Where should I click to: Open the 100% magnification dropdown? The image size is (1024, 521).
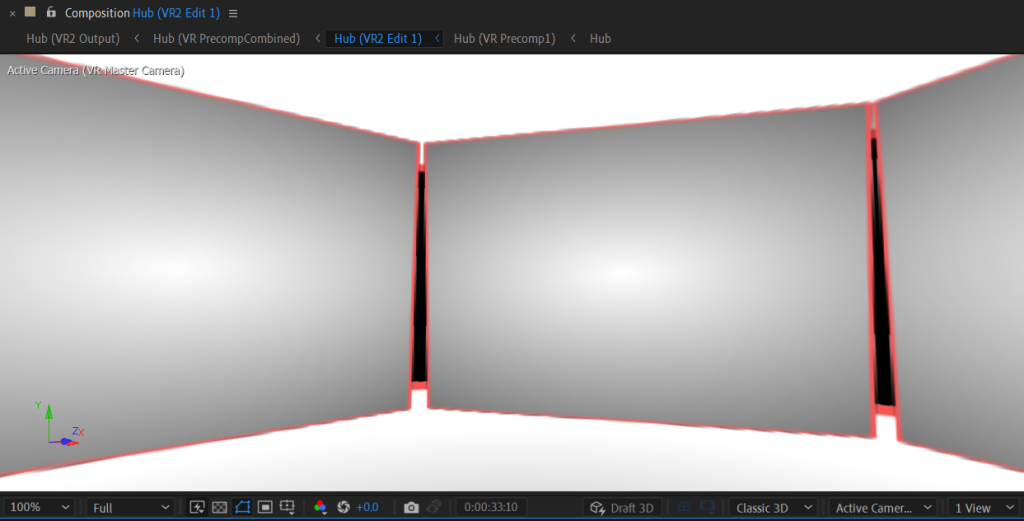(x=39, y=507)
